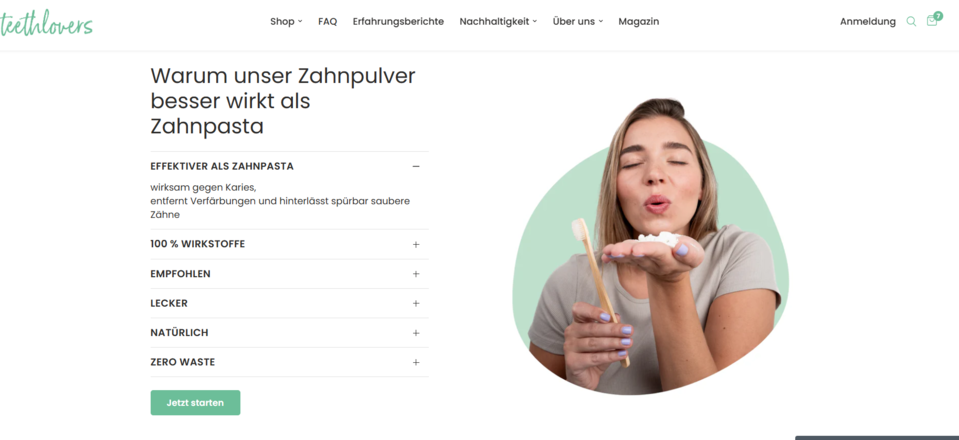Go to the FAQ page

[327, 21]
